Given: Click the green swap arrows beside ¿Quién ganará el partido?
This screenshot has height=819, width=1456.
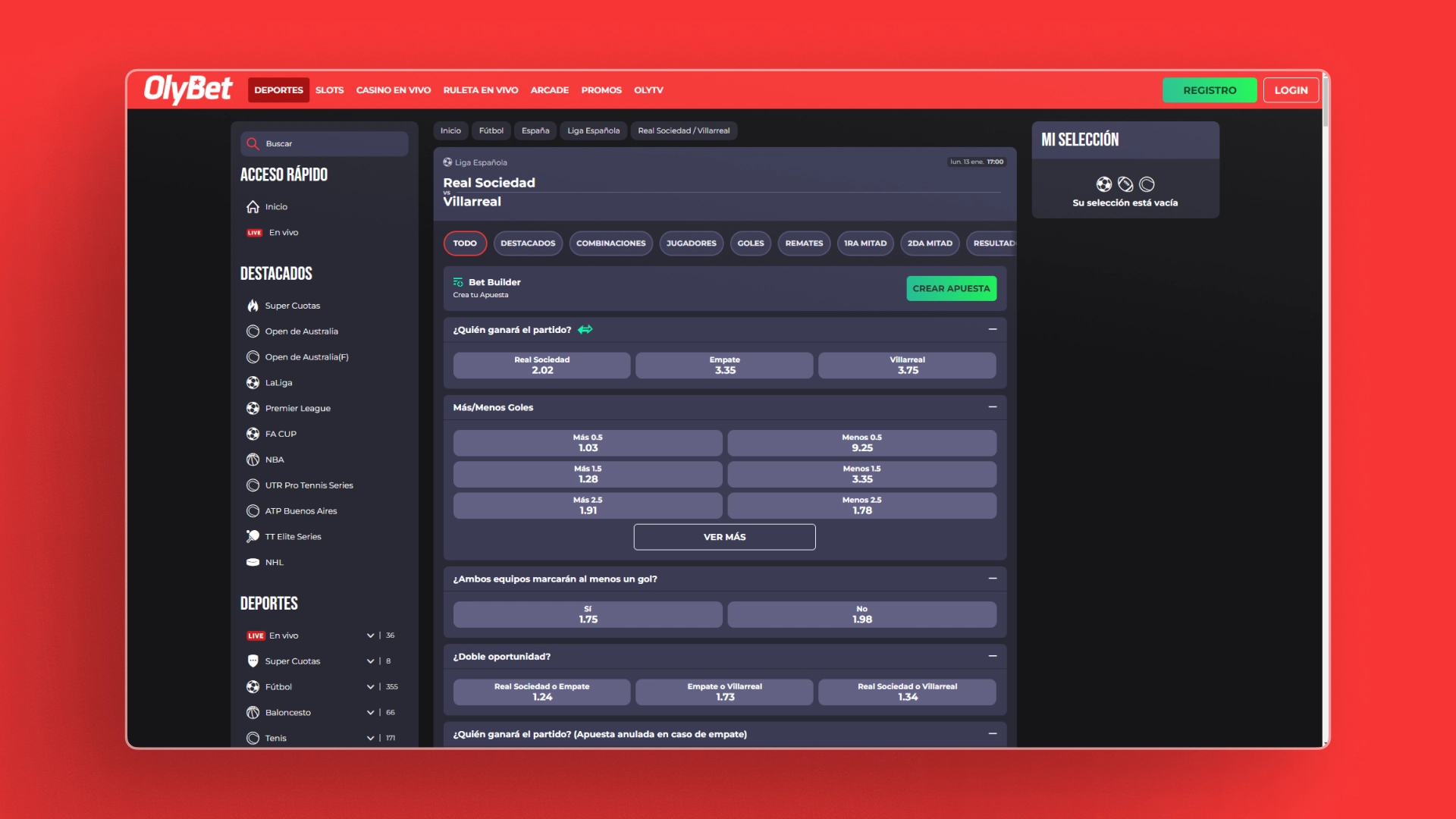Looking at the screenshot, I should coord(585,330).
